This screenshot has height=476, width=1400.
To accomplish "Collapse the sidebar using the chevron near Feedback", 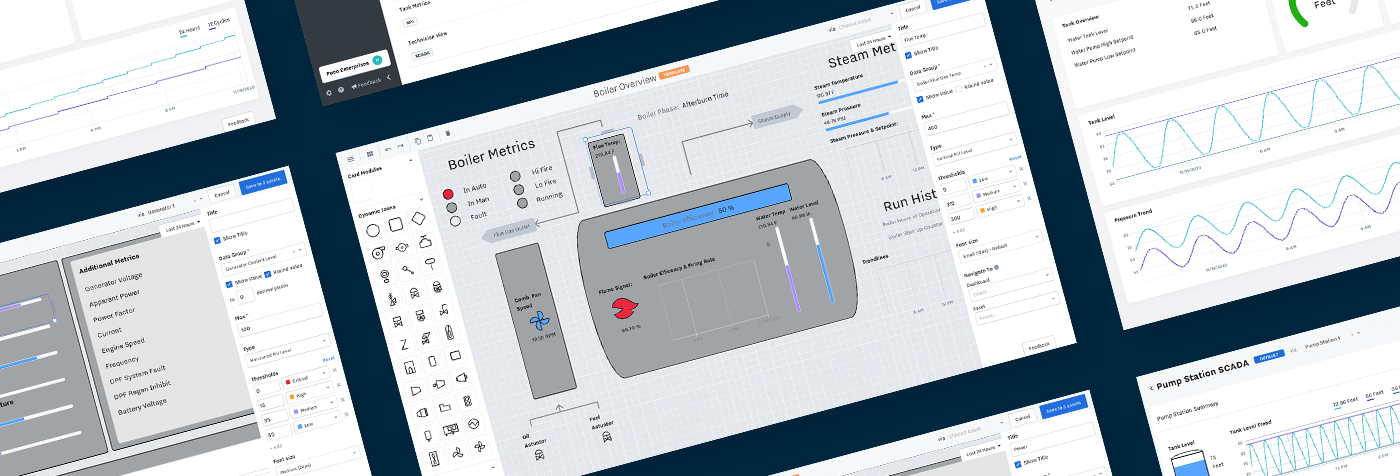I will [x=389, y=77].
